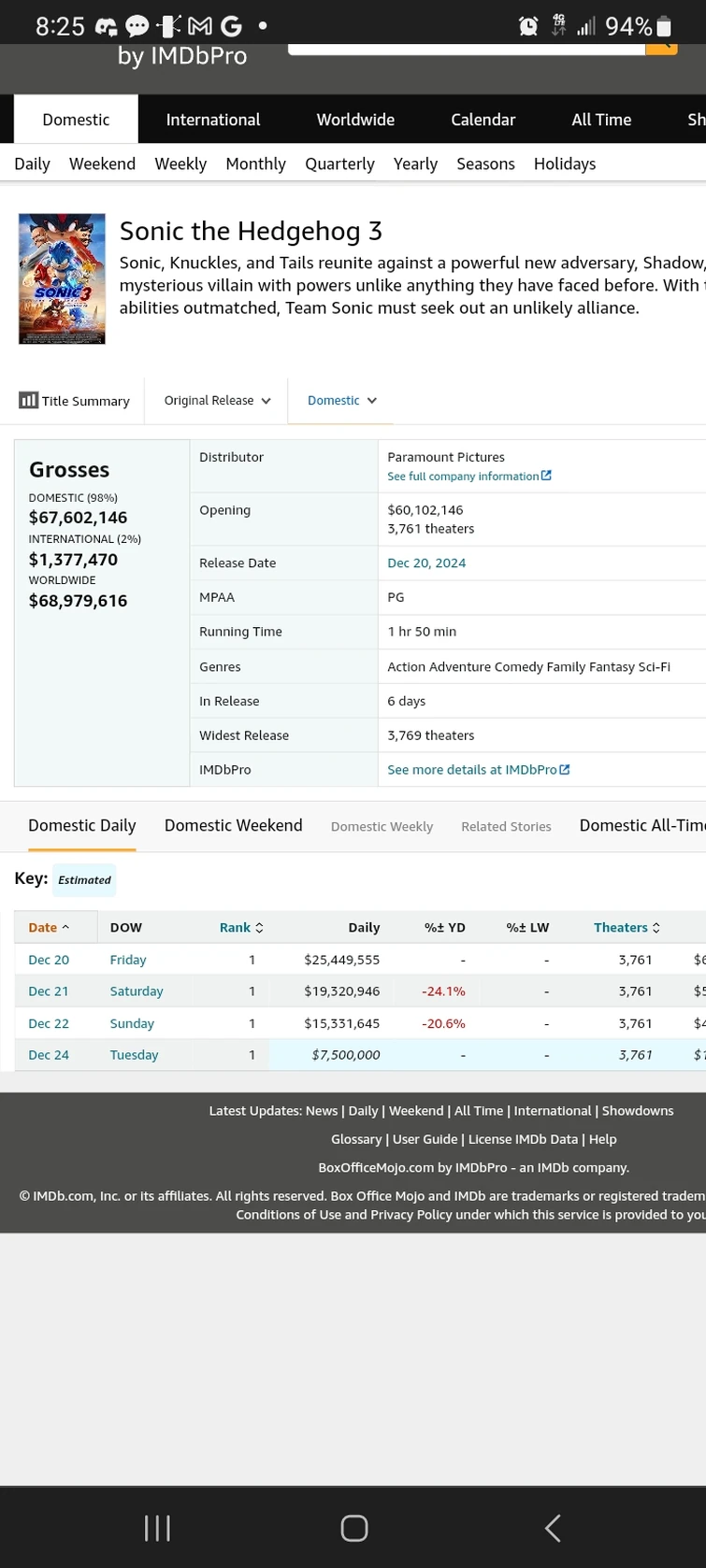Open the Worldwide tab
Viewport: 706px width, 1568px height.
tap(355, 120)
